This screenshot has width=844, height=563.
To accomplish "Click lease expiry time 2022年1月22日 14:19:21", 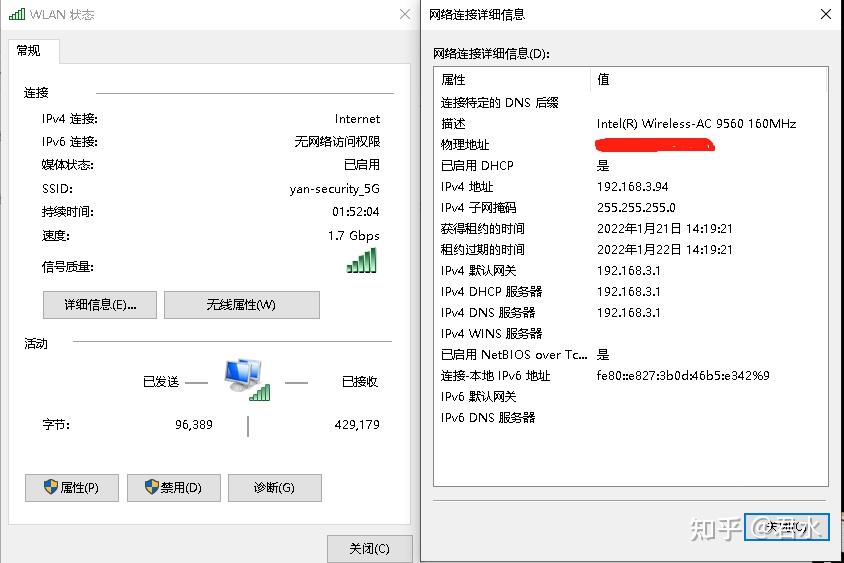I will pos(665,250).
